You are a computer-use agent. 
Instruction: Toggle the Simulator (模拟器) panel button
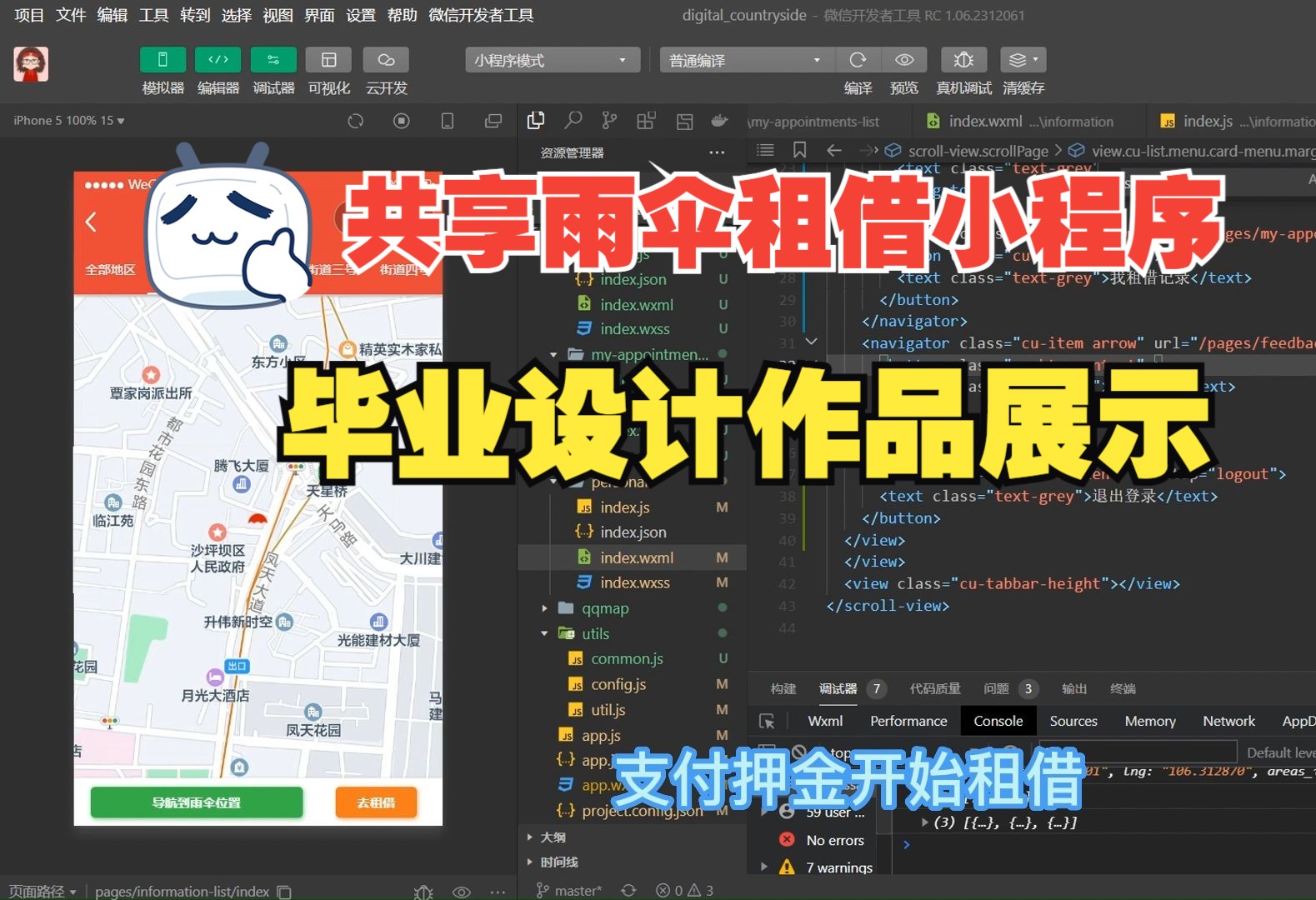163,60
